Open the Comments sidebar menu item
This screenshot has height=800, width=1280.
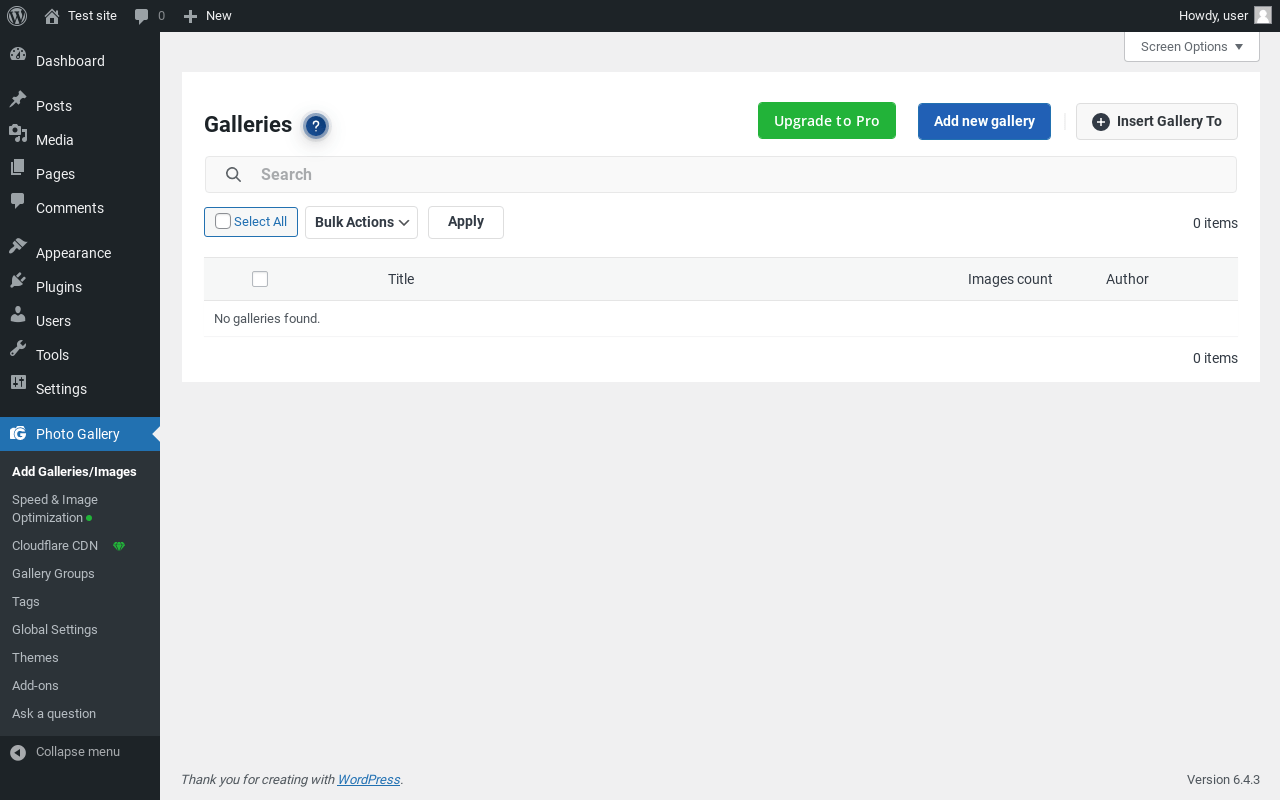(x=80, y=208)
